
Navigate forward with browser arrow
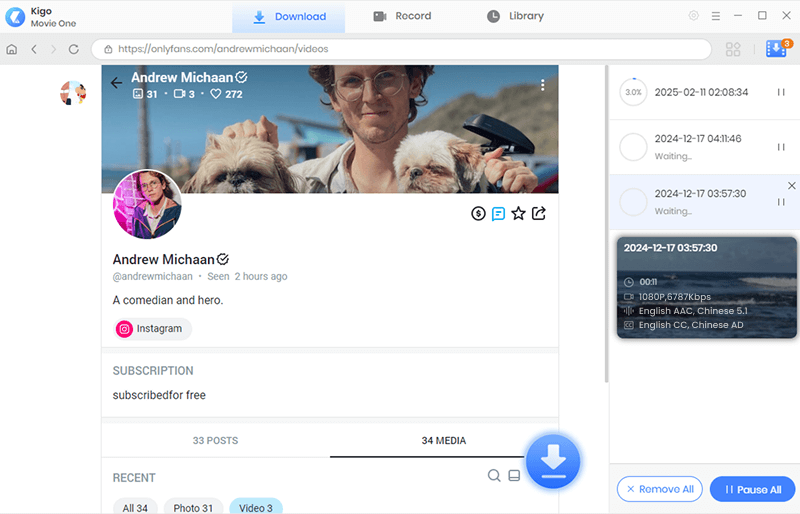point(54,49)
